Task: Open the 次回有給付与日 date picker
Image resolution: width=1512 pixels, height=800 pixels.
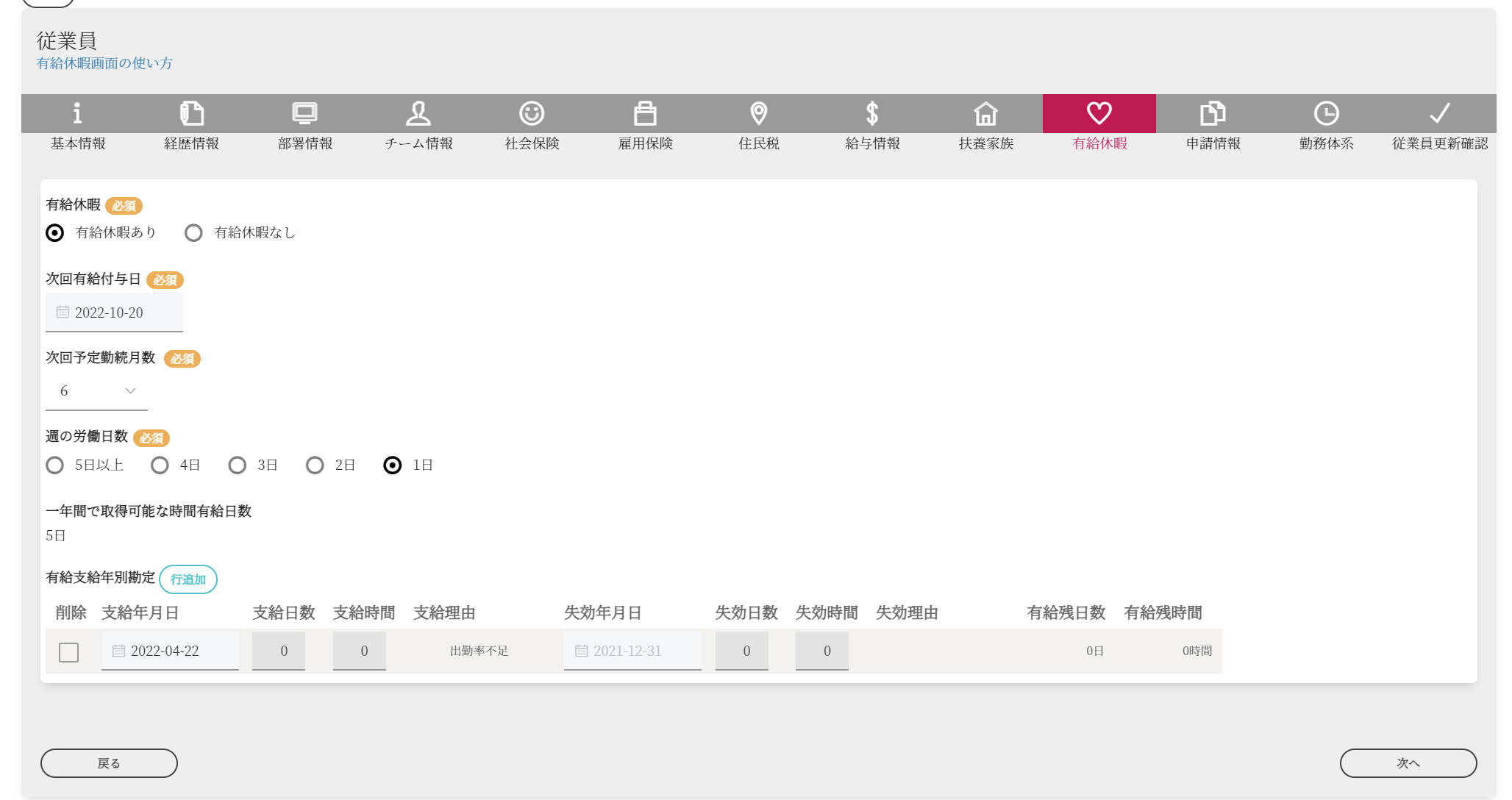Action: point(114,312)
